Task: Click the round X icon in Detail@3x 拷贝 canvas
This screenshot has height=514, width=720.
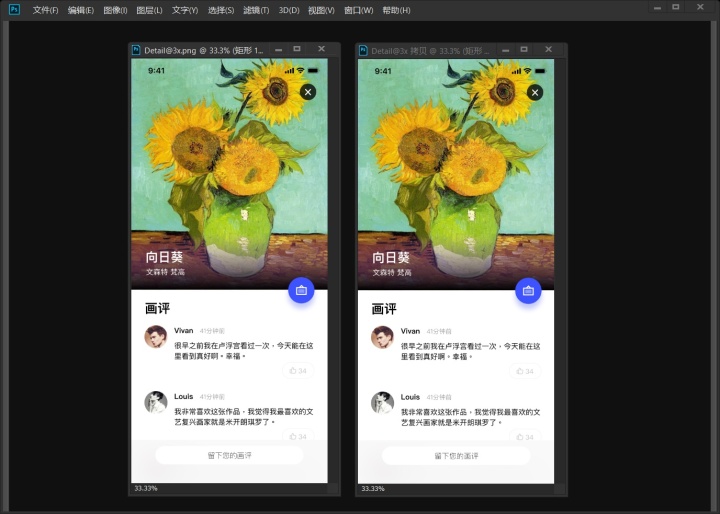Action: point(535,92)
